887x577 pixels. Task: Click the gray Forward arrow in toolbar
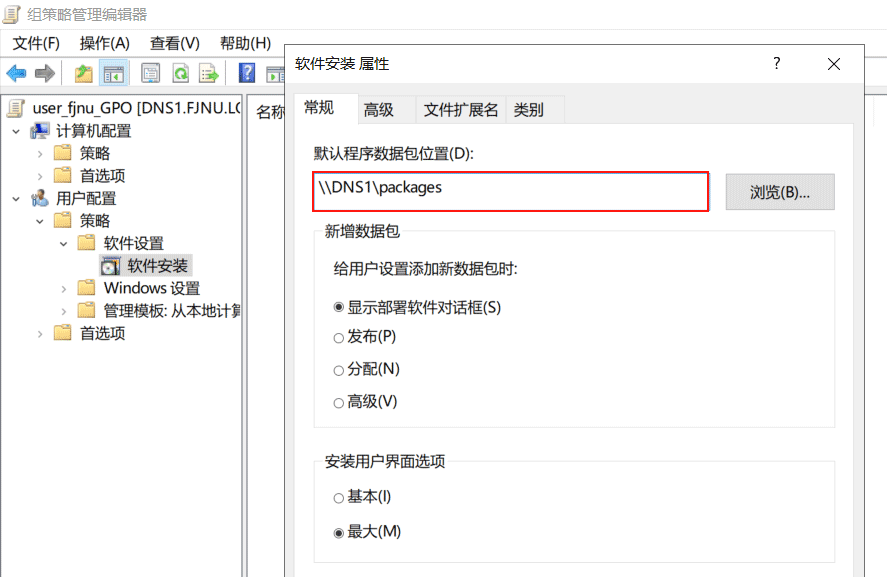(45, 73)
